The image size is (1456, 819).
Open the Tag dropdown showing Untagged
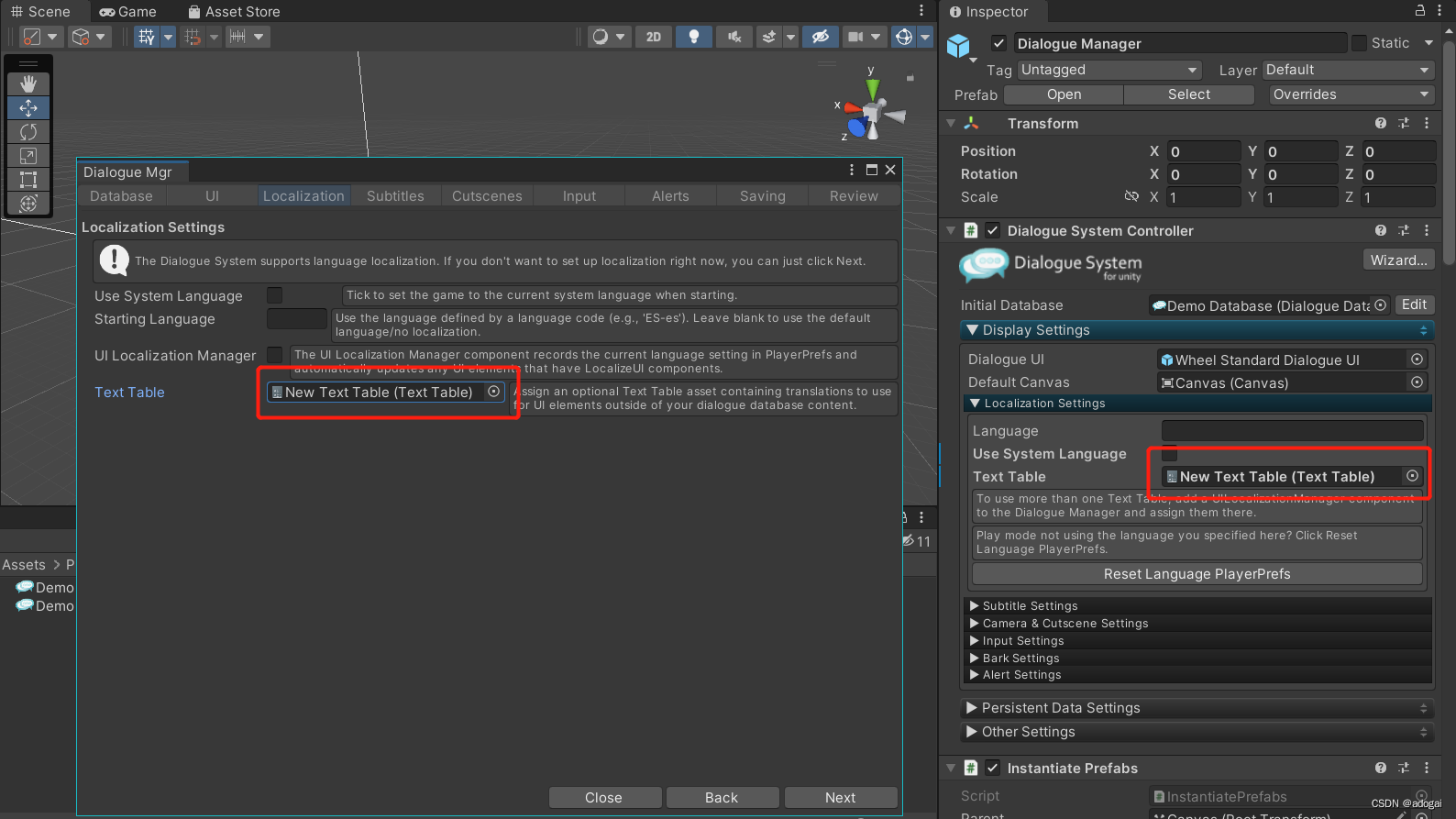[1109, 70]
